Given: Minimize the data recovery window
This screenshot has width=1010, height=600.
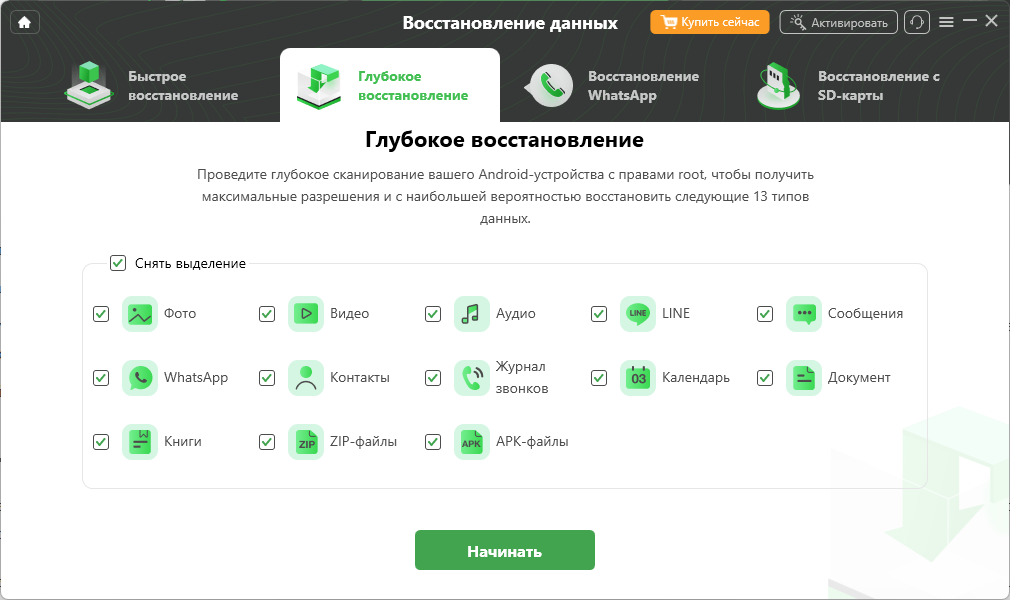Looking at the screenshot, I should [x=969, y=21].
